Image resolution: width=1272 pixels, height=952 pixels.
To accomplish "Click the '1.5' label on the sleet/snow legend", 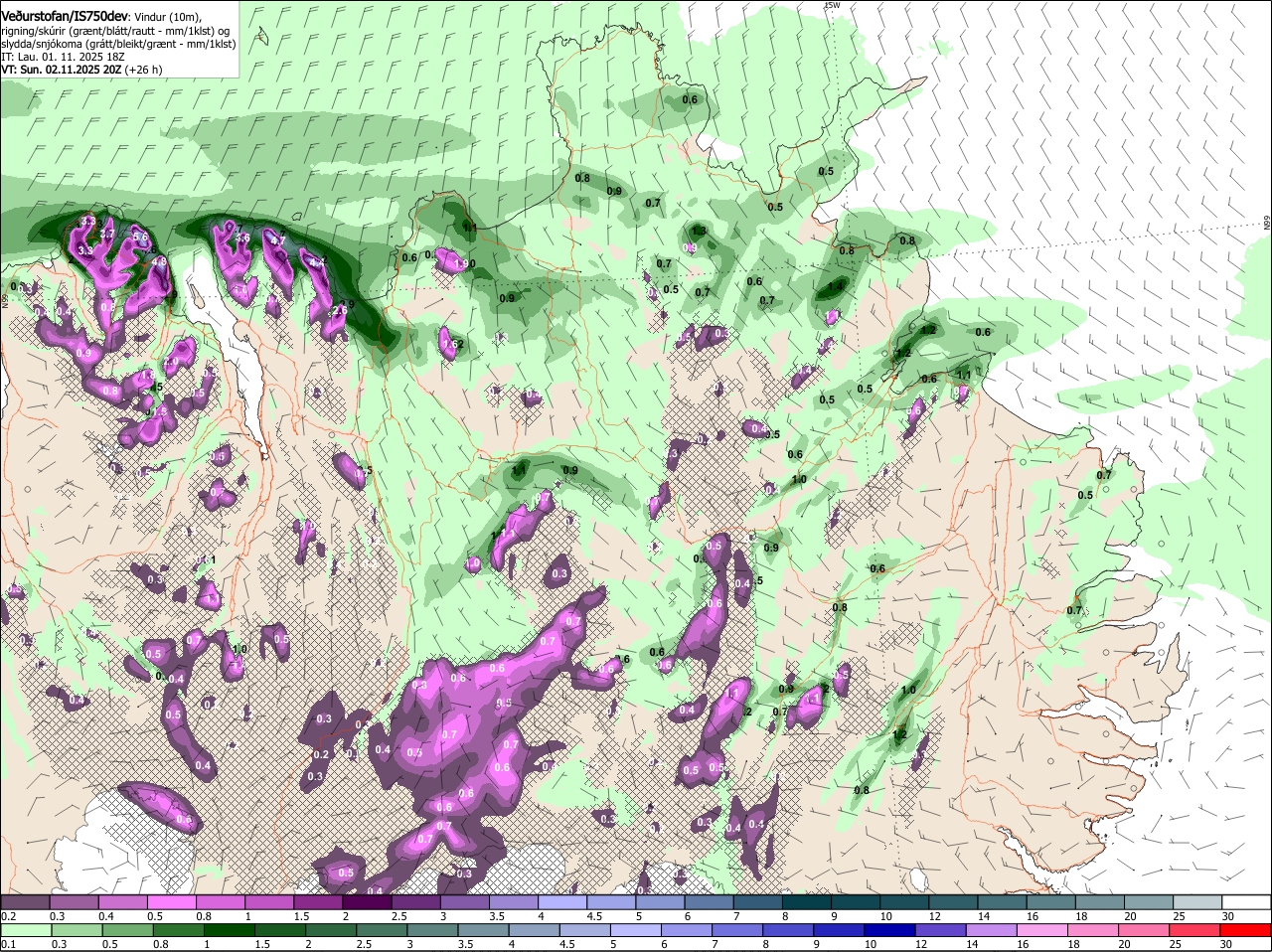I will (x=301, y=916).
